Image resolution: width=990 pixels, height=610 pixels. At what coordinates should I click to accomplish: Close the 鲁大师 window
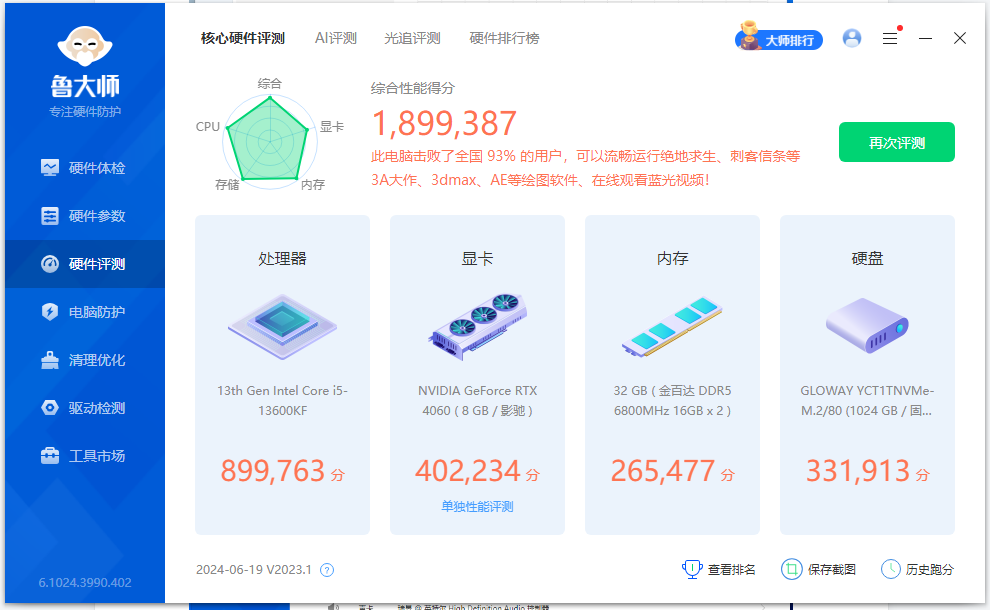960,39
